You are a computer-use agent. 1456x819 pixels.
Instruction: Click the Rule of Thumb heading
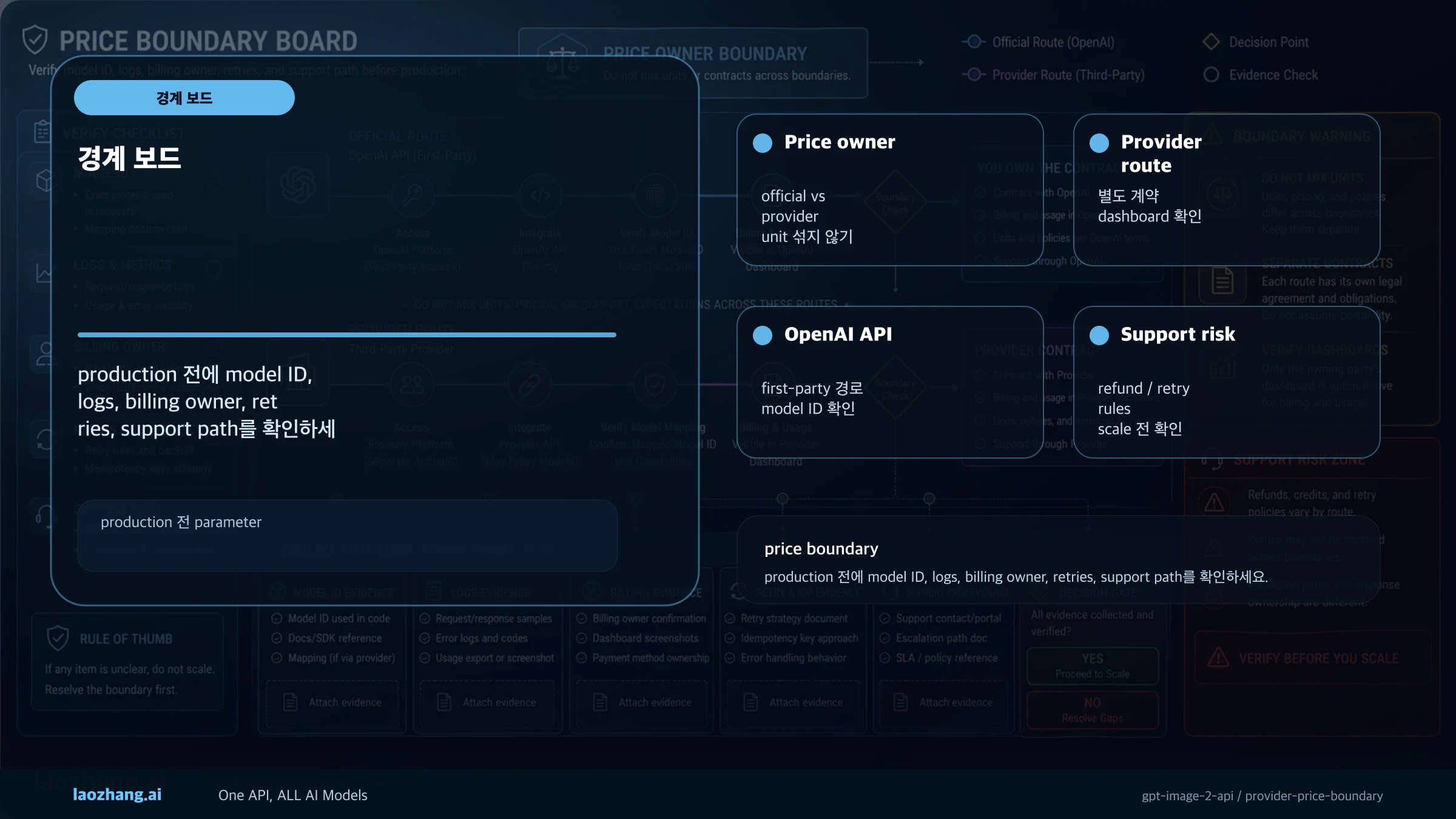tap(126, 639)
